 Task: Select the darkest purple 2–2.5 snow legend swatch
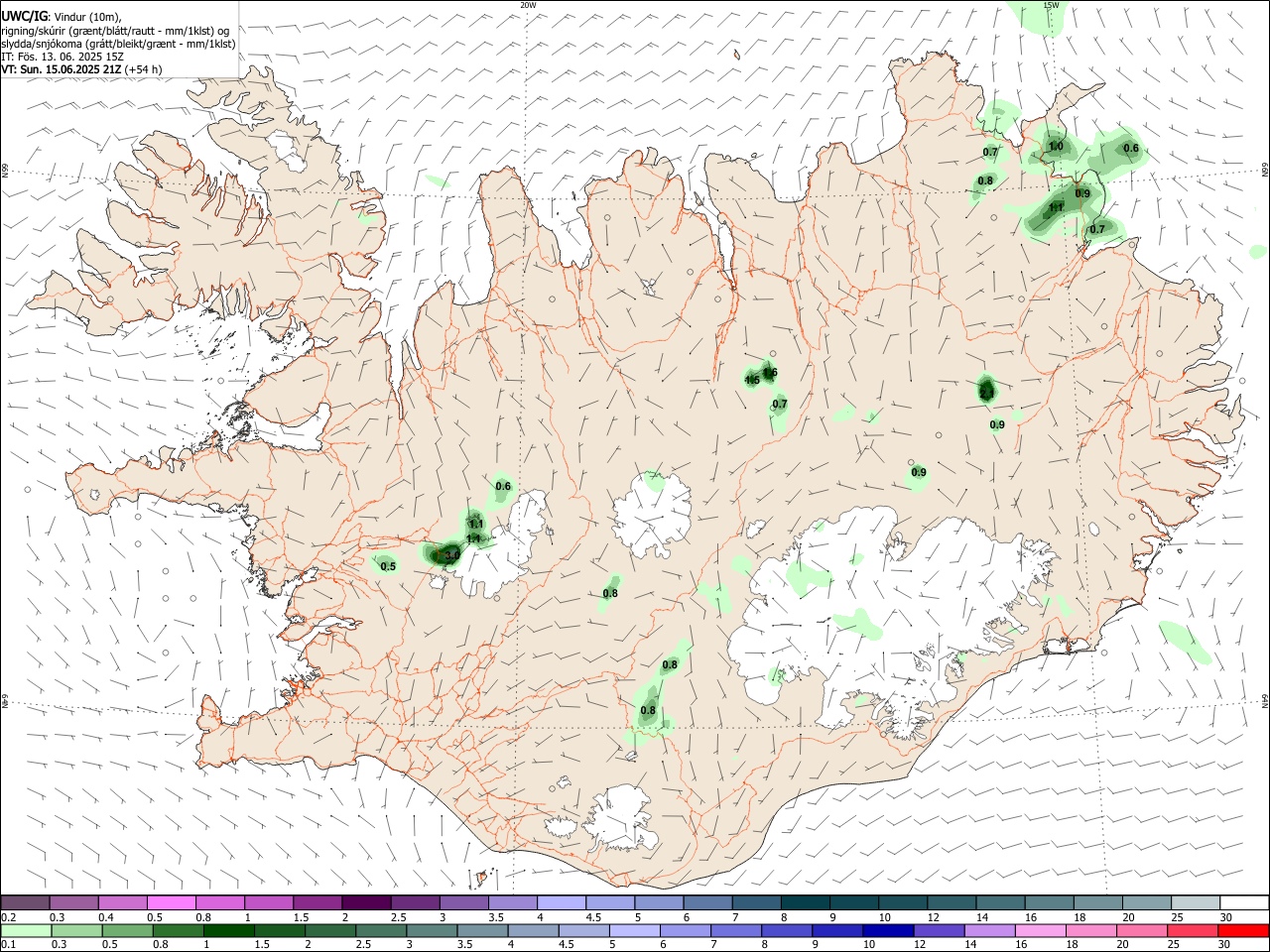366,903
